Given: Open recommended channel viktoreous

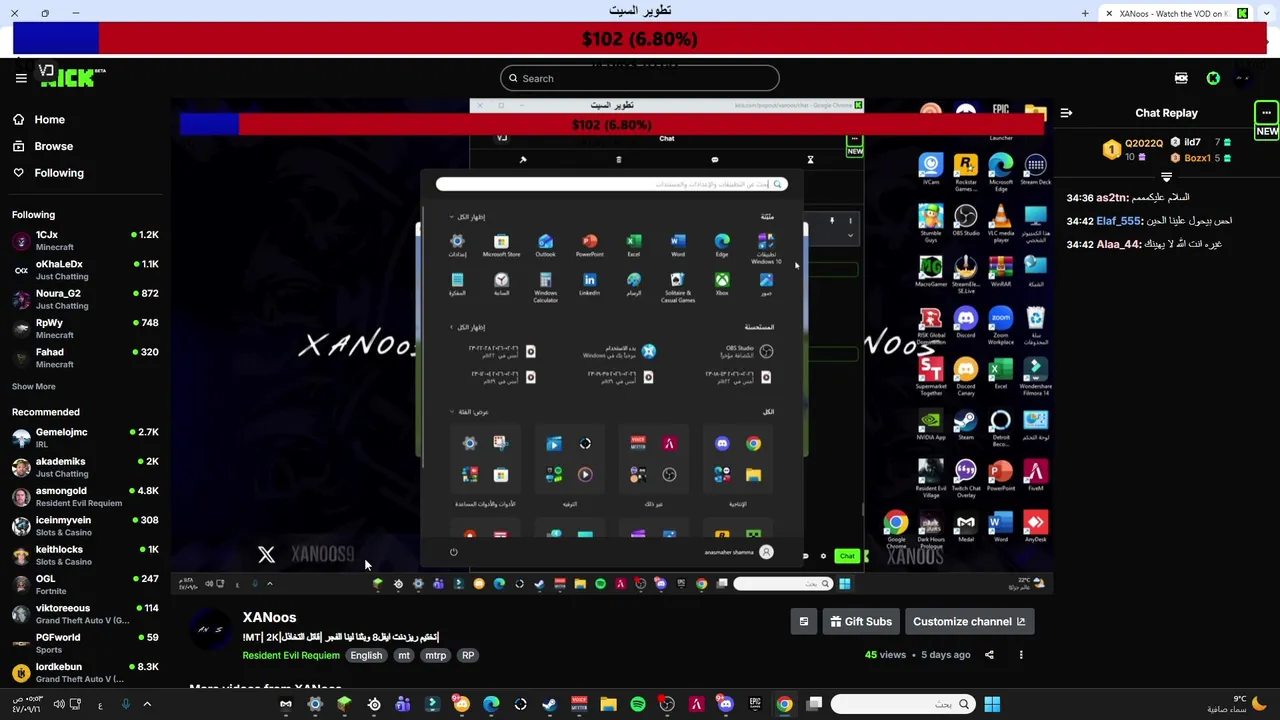Looking at the screenshot, I should 85,614.
